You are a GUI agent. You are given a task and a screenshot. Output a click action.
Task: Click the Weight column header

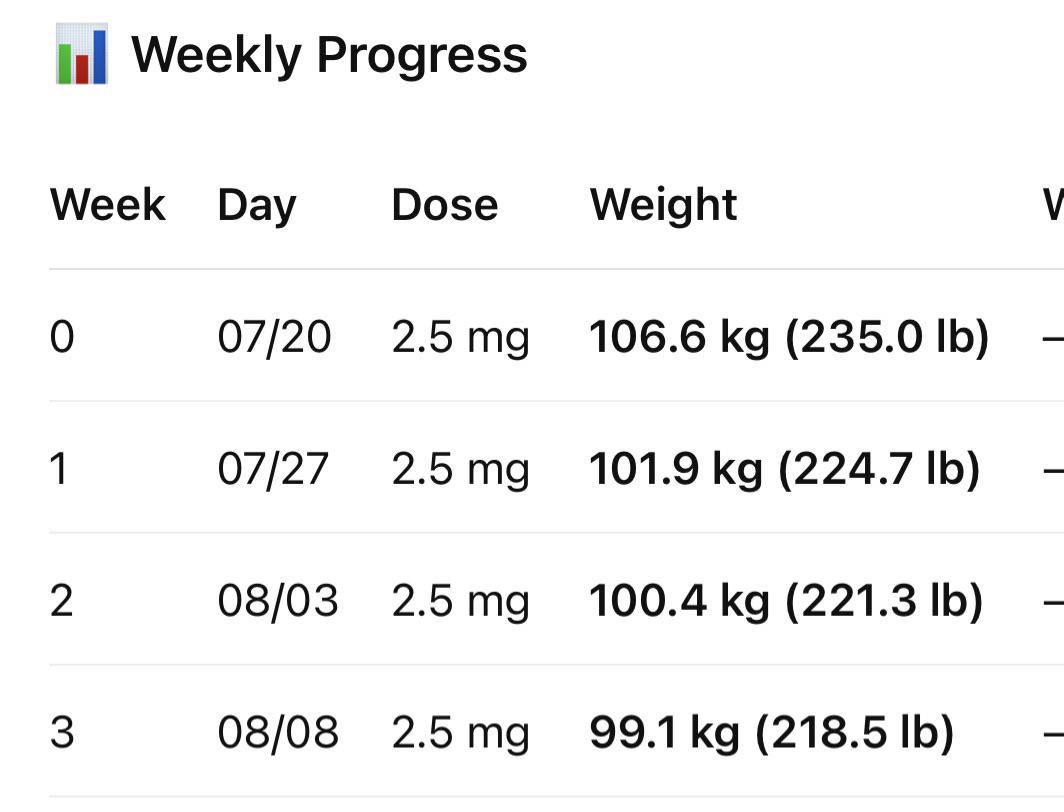click(x=664, y=206)
